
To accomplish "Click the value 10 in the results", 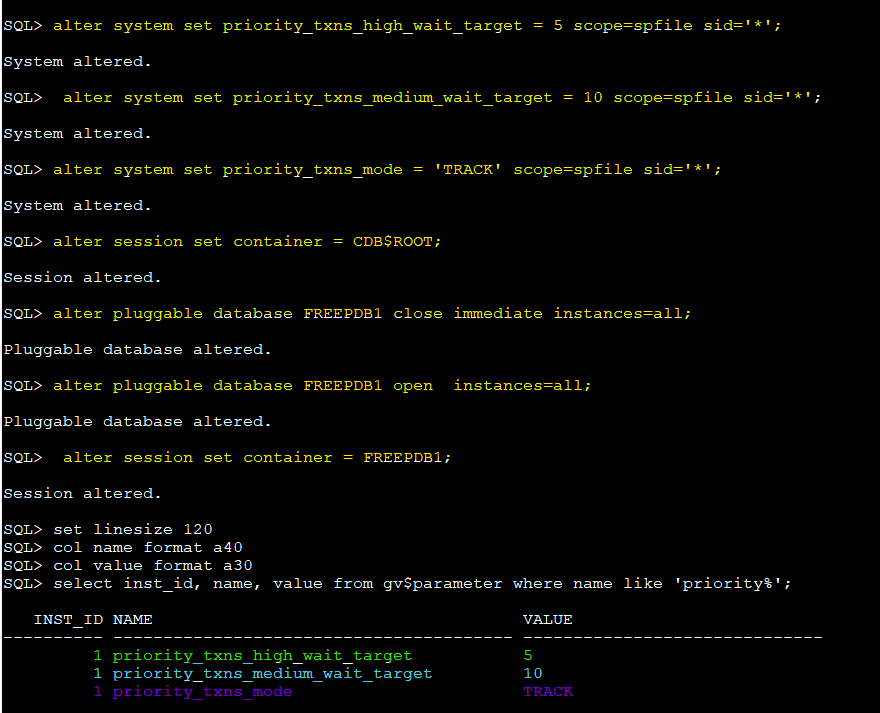I will point(533,674).
